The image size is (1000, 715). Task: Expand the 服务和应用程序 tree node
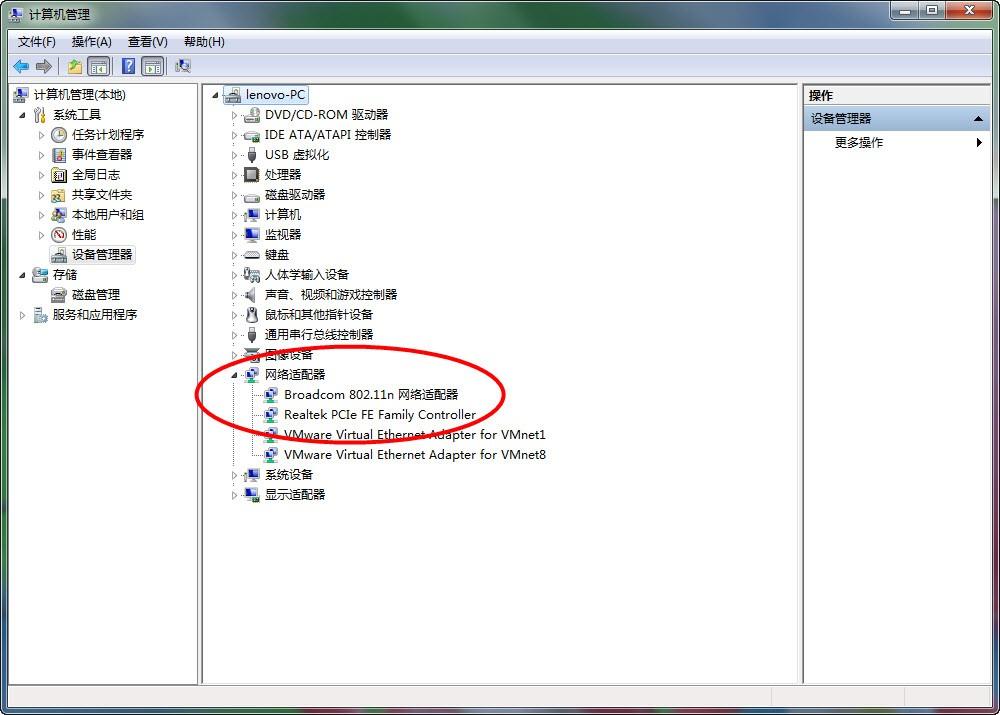23,315
